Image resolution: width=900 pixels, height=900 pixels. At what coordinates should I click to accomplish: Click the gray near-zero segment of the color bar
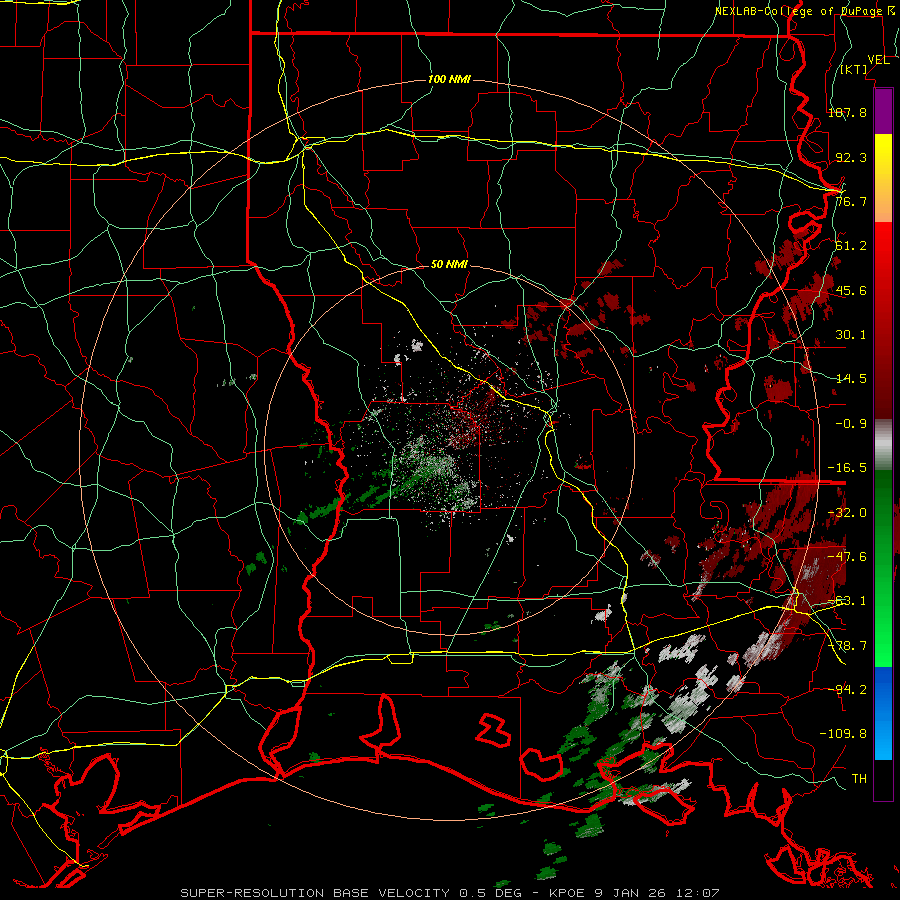point(883,445)
